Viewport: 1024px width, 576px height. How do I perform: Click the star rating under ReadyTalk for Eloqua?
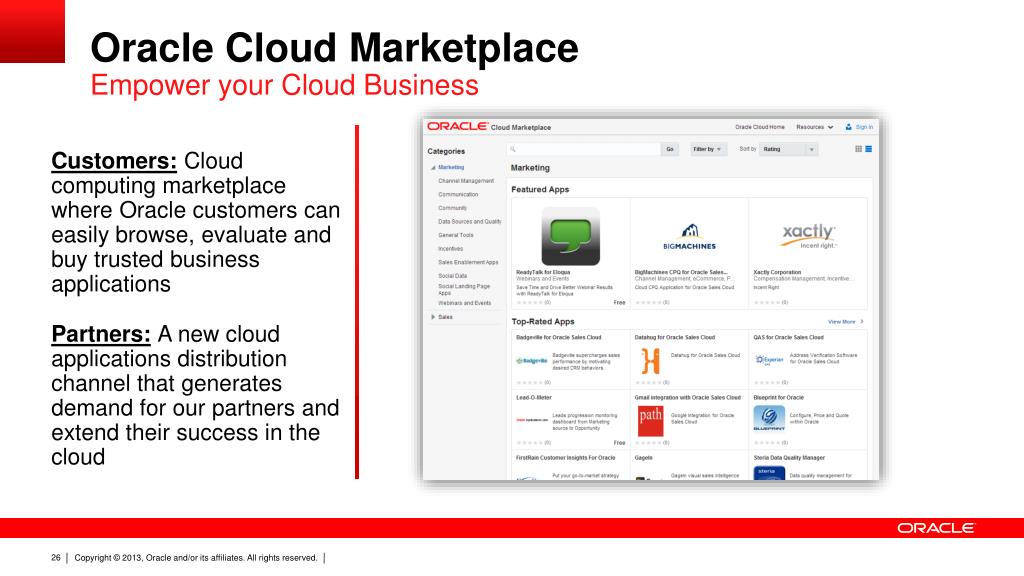click(x=529, y=302)
